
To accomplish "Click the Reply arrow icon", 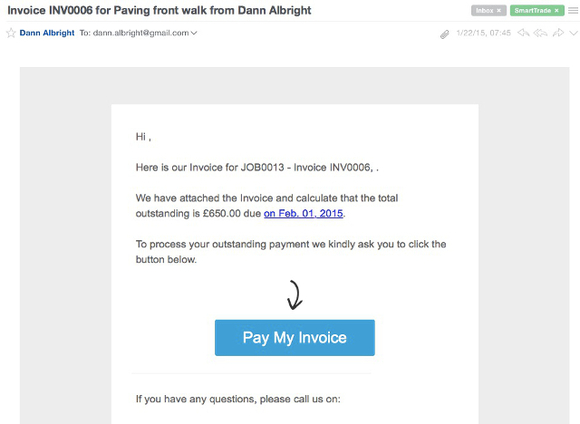I will click(523, 33).
